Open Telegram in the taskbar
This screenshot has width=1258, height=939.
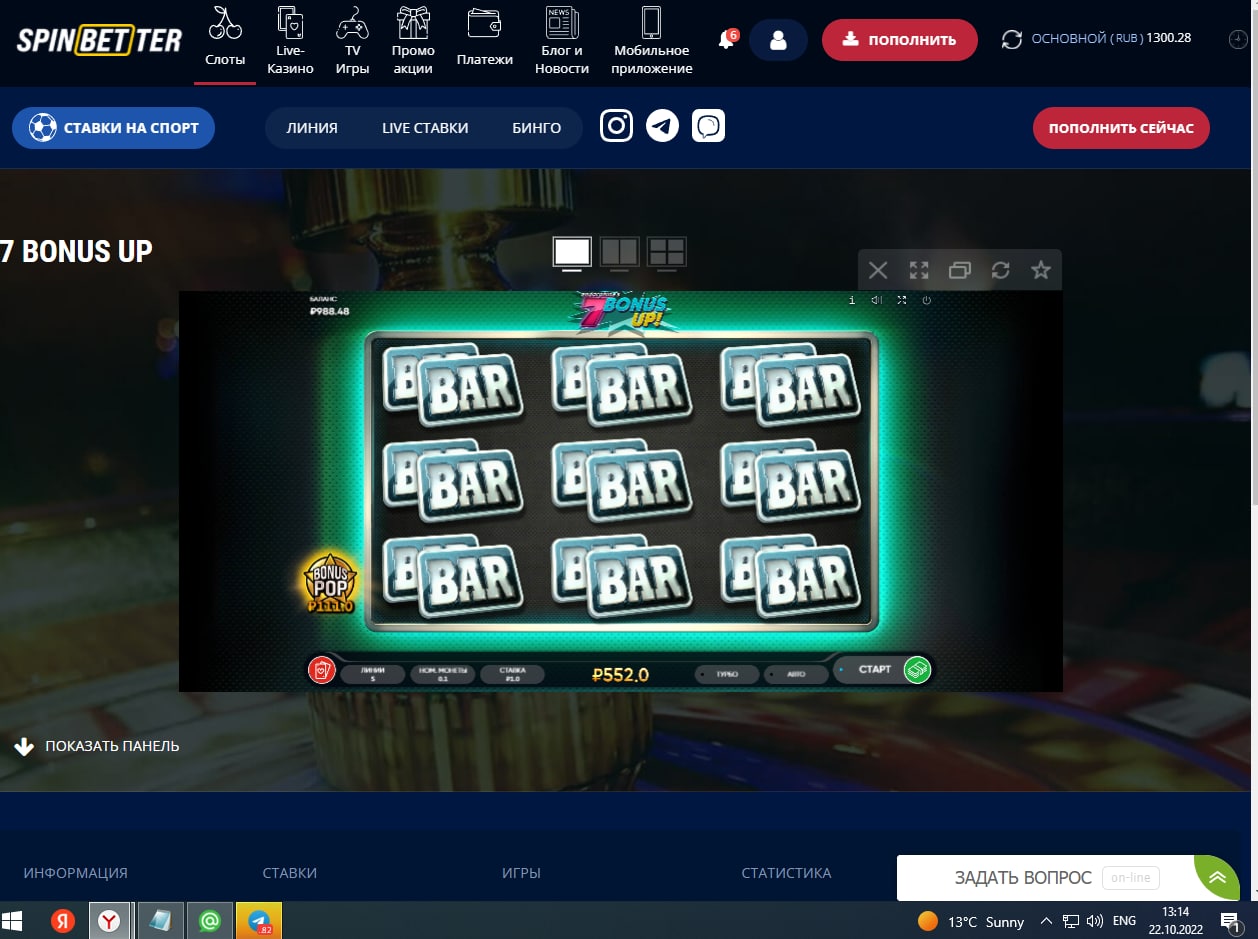point(259,921)
